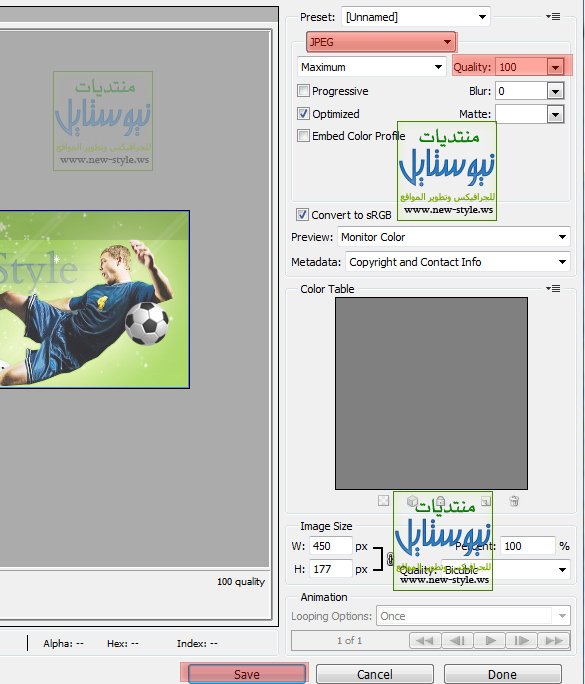Open the Blur slider arrow
The image size is (585, 684).
[x=555, y=91]
